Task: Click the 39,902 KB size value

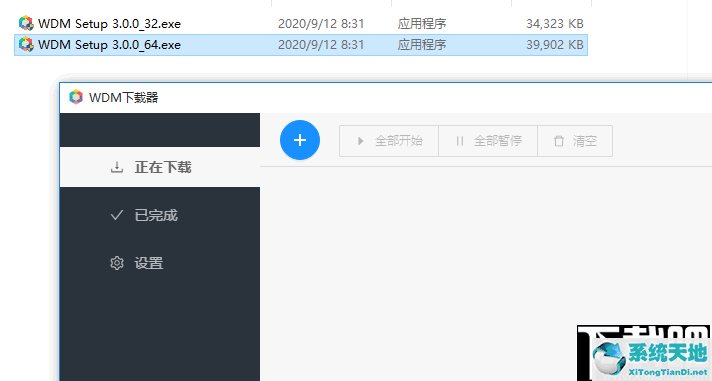Action: [x=555, y=45]
